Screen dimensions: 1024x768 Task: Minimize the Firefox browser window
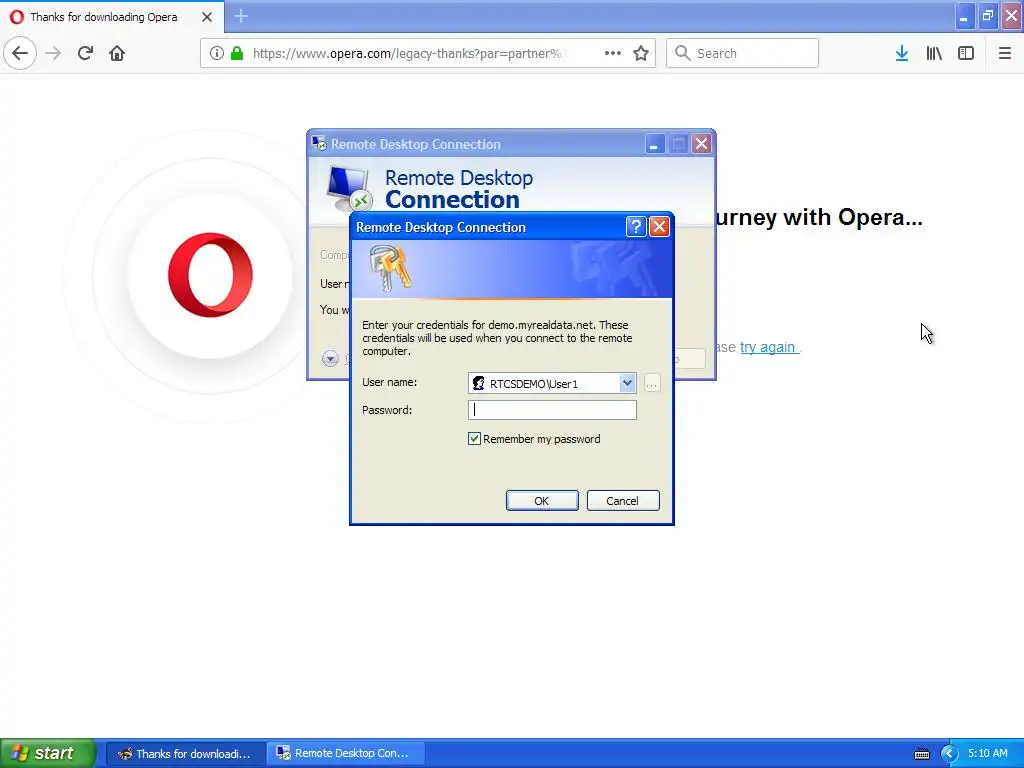click(964, 16)
